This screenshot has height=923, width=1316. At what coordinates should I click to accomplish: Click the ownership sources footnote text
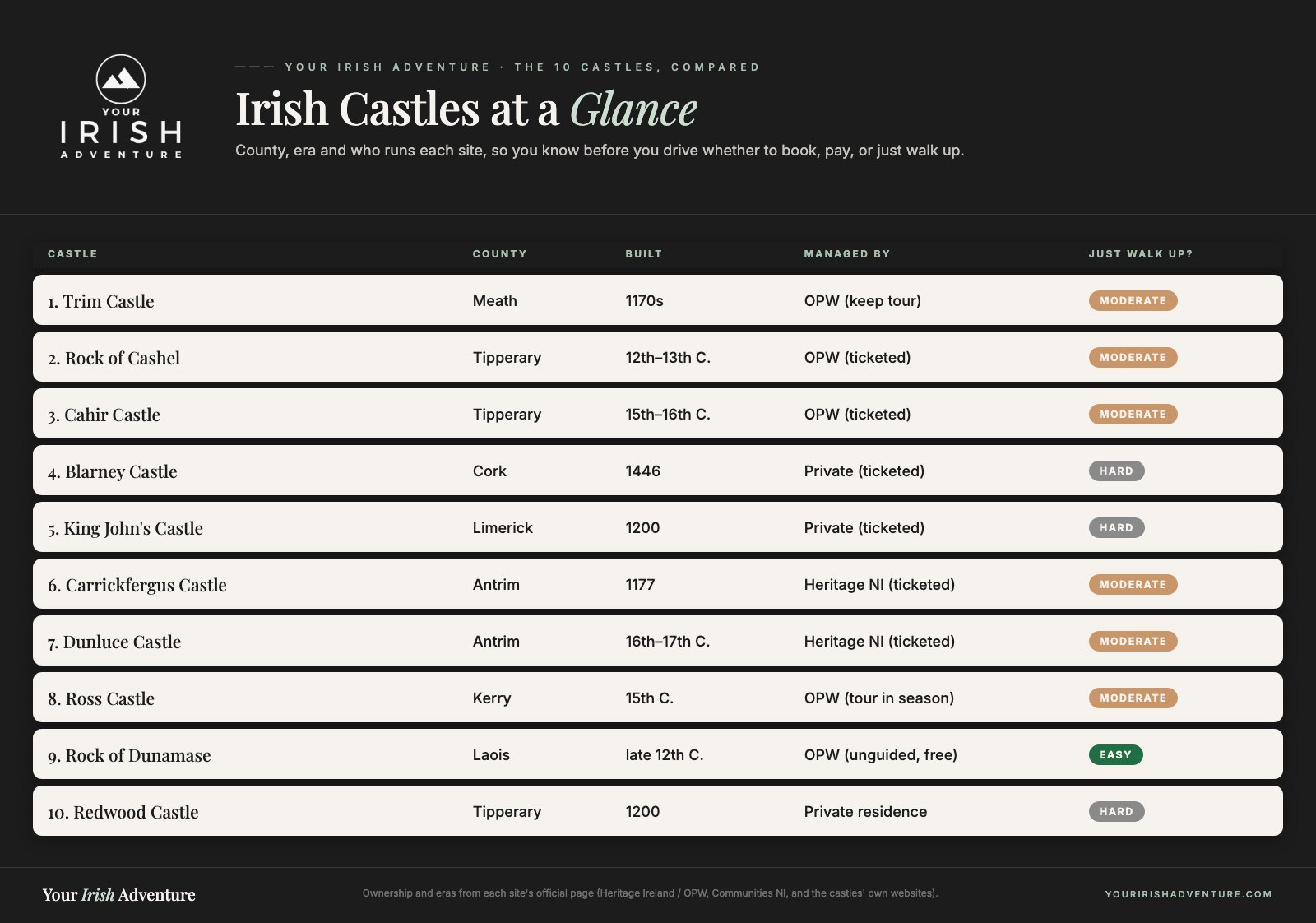(x=650, y=893)
